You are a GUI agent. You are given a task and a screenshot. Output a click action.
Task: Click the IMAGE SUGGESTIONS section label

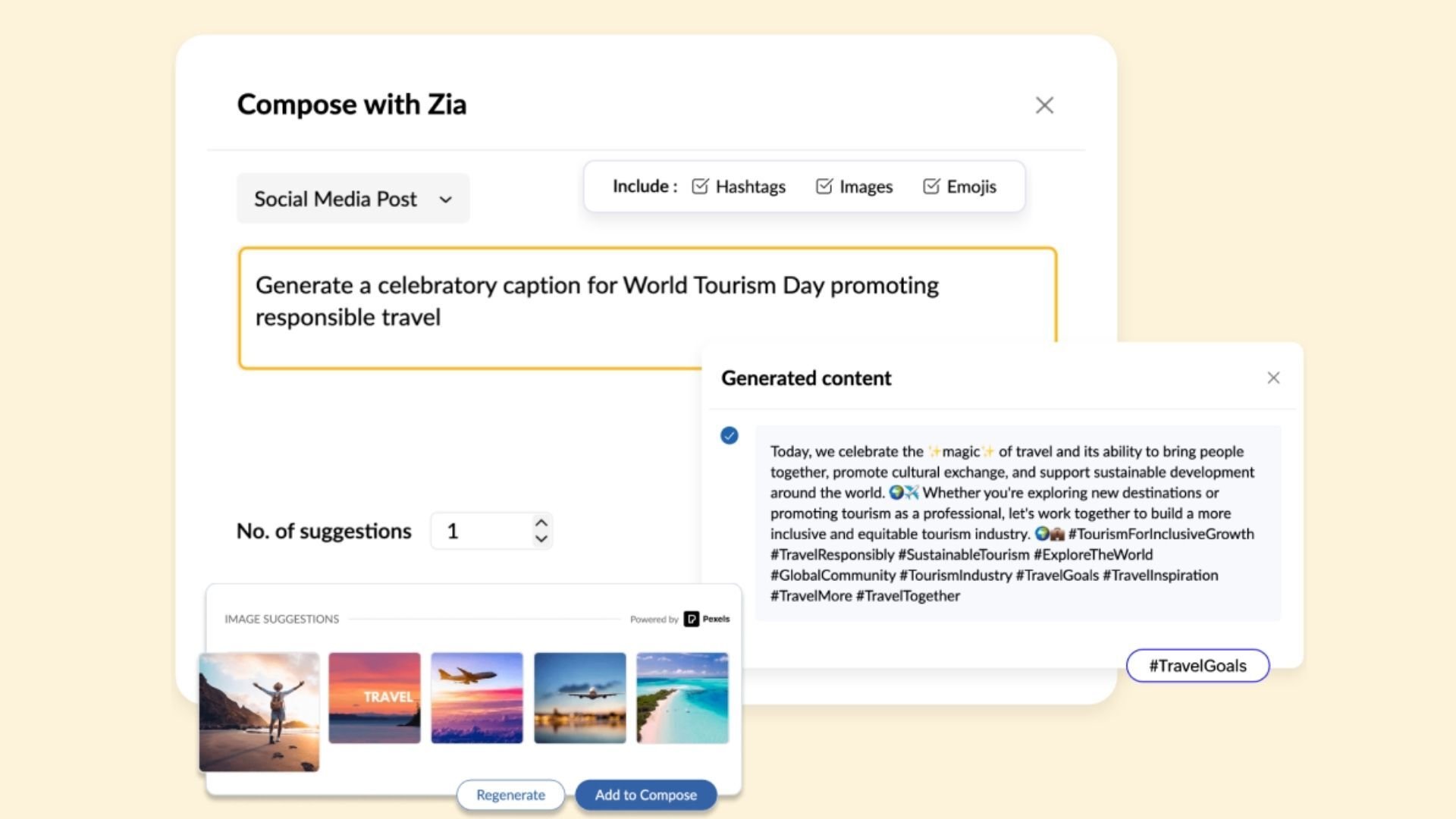tap(282, 619)
